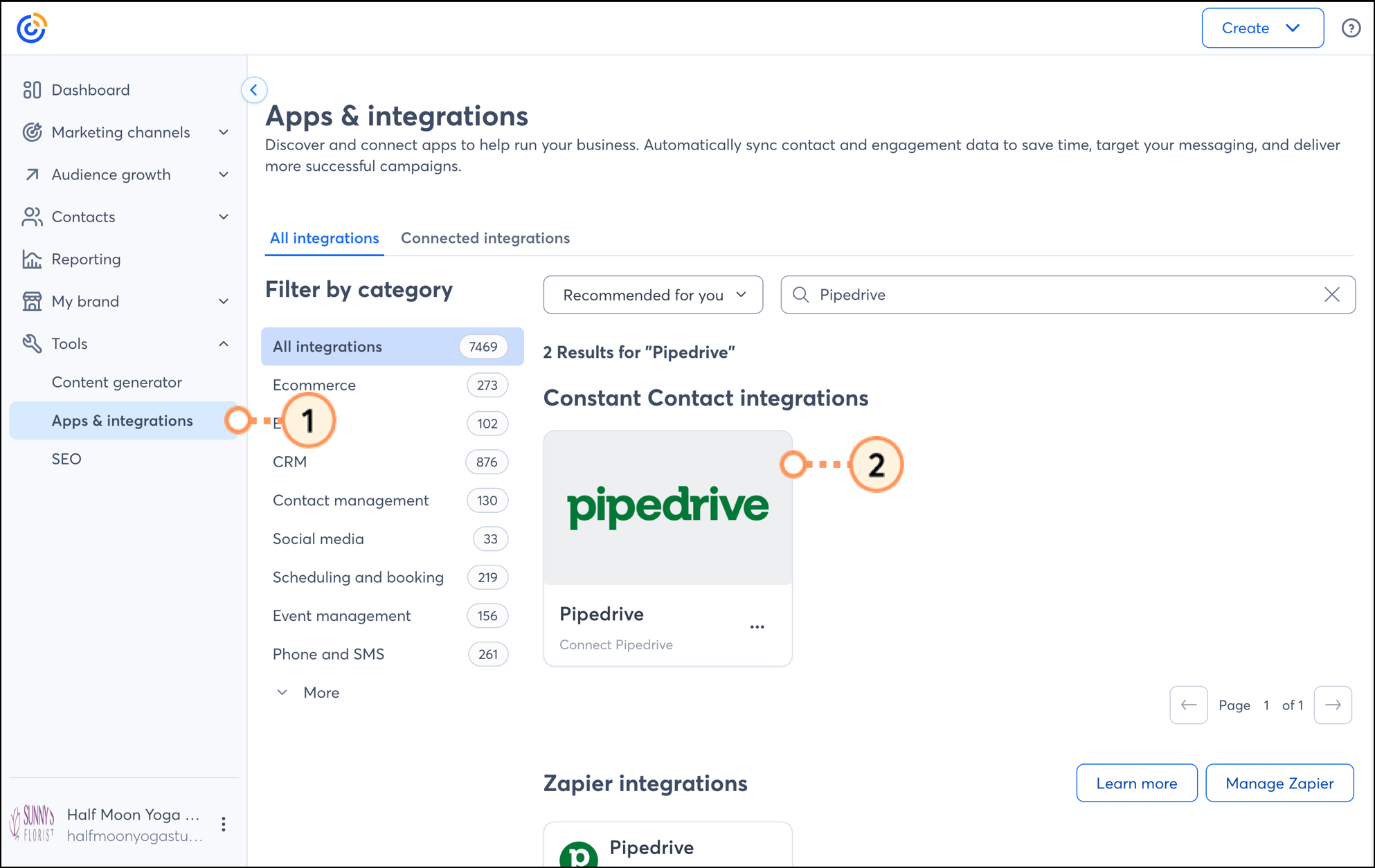Click the Dashboard sidebar icon
The image size is (1375, 868).
(32, 90)
